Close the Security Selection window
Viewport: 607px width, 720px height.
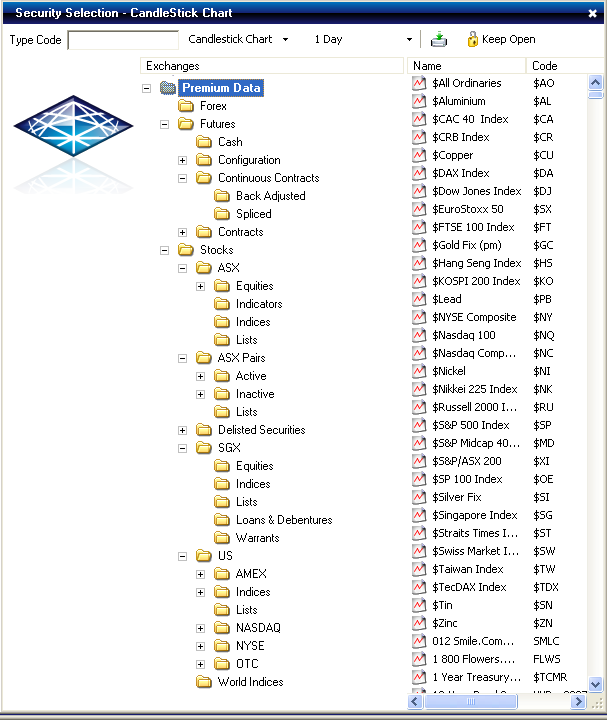click(592, 13)
